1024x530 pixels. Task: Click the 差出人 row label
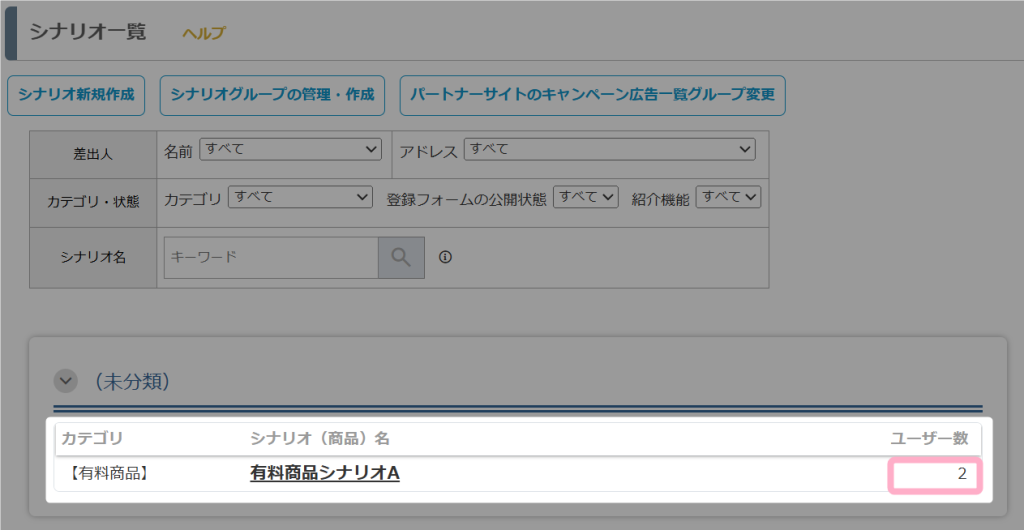pos(93,155)
